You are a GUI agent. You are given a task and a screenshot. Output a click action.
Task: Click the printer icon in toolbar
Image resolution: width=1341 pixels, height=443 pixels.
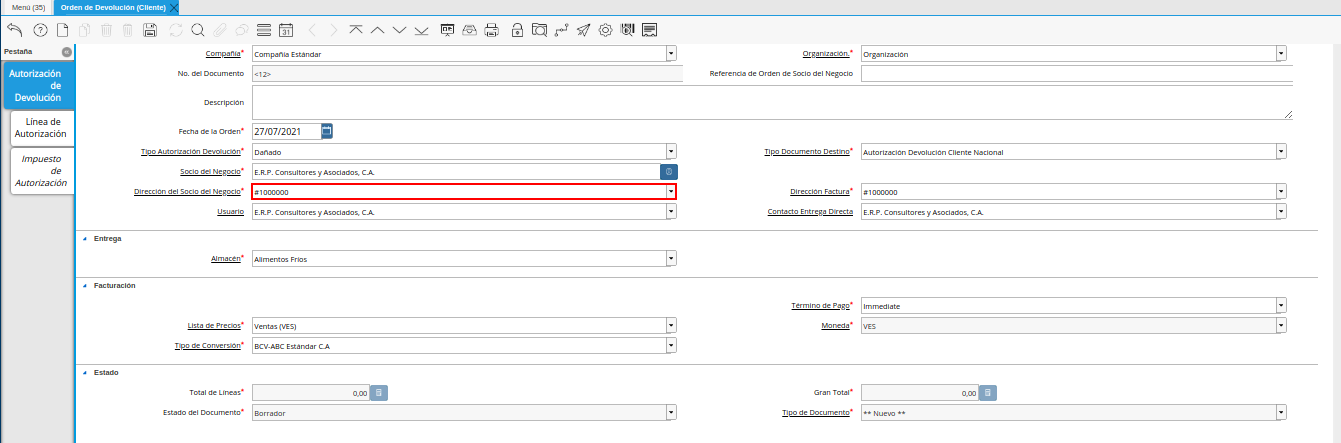491,30
